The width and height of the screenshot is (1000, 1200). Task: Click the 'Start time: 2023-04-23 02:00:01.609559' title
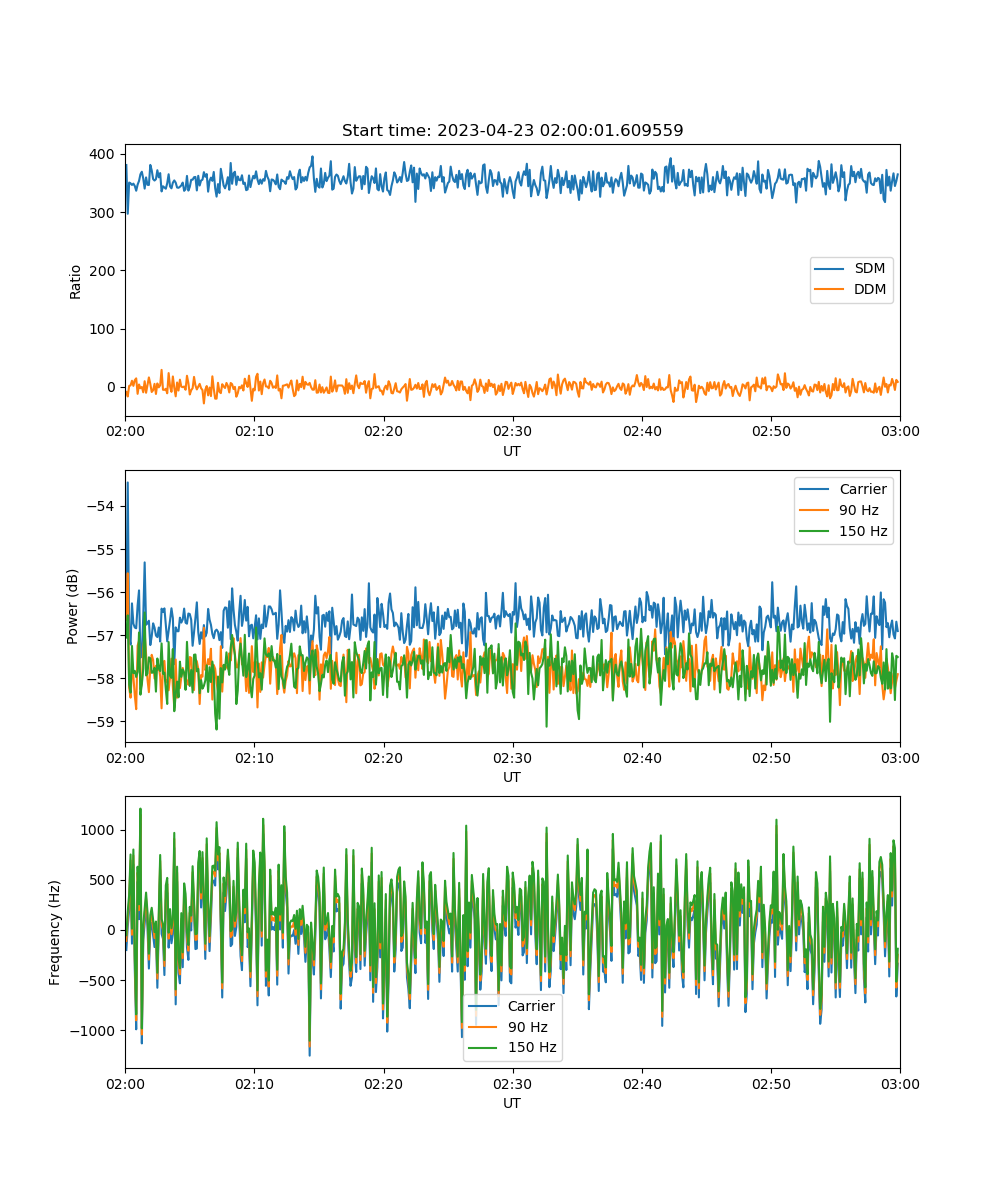point(512,131)
